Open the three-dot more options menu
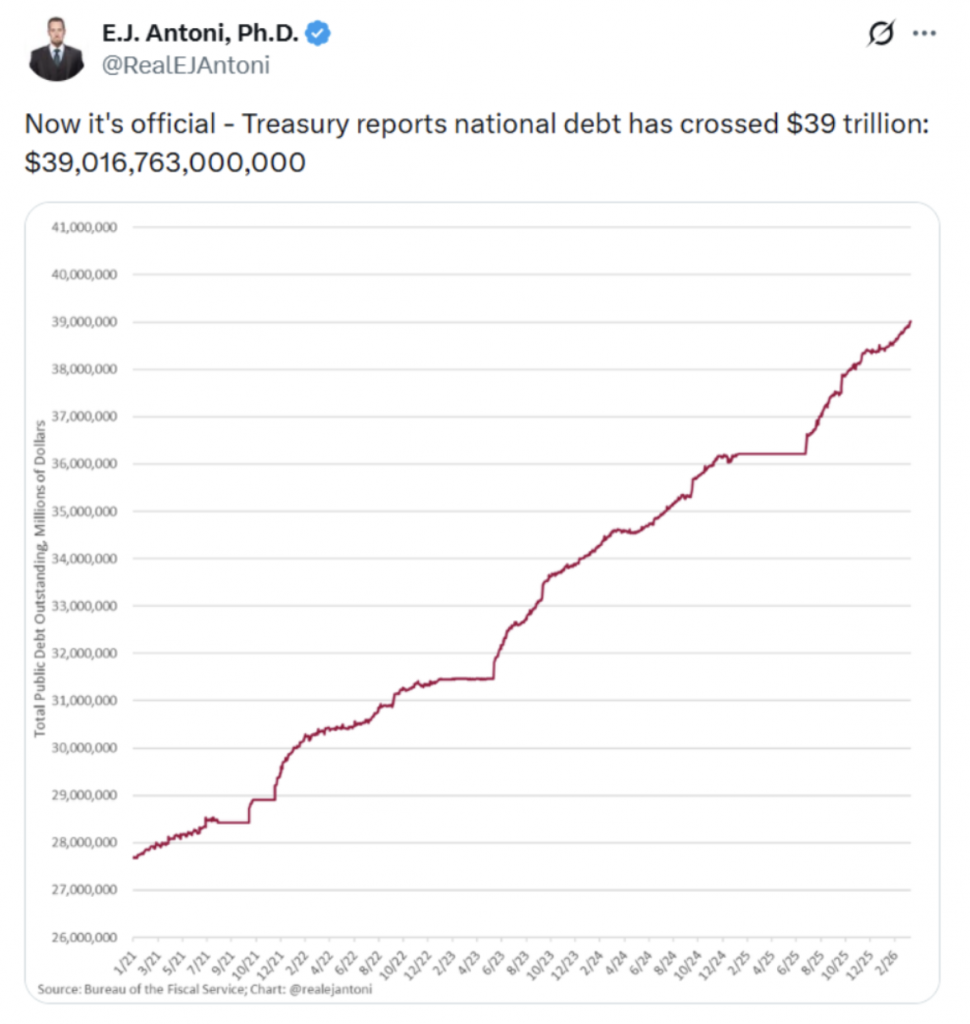Screen dimensions: 970x1024 click(x=924, y=34)
